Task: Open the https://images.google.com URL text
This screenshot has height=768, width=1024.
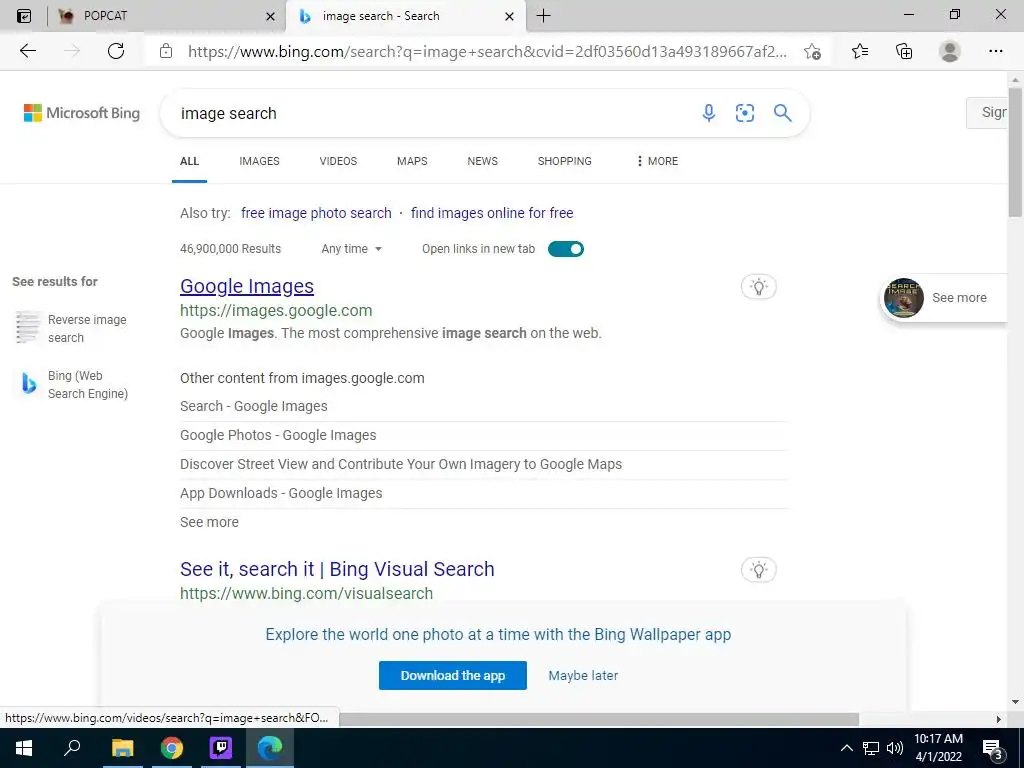Action: point(276,311)
